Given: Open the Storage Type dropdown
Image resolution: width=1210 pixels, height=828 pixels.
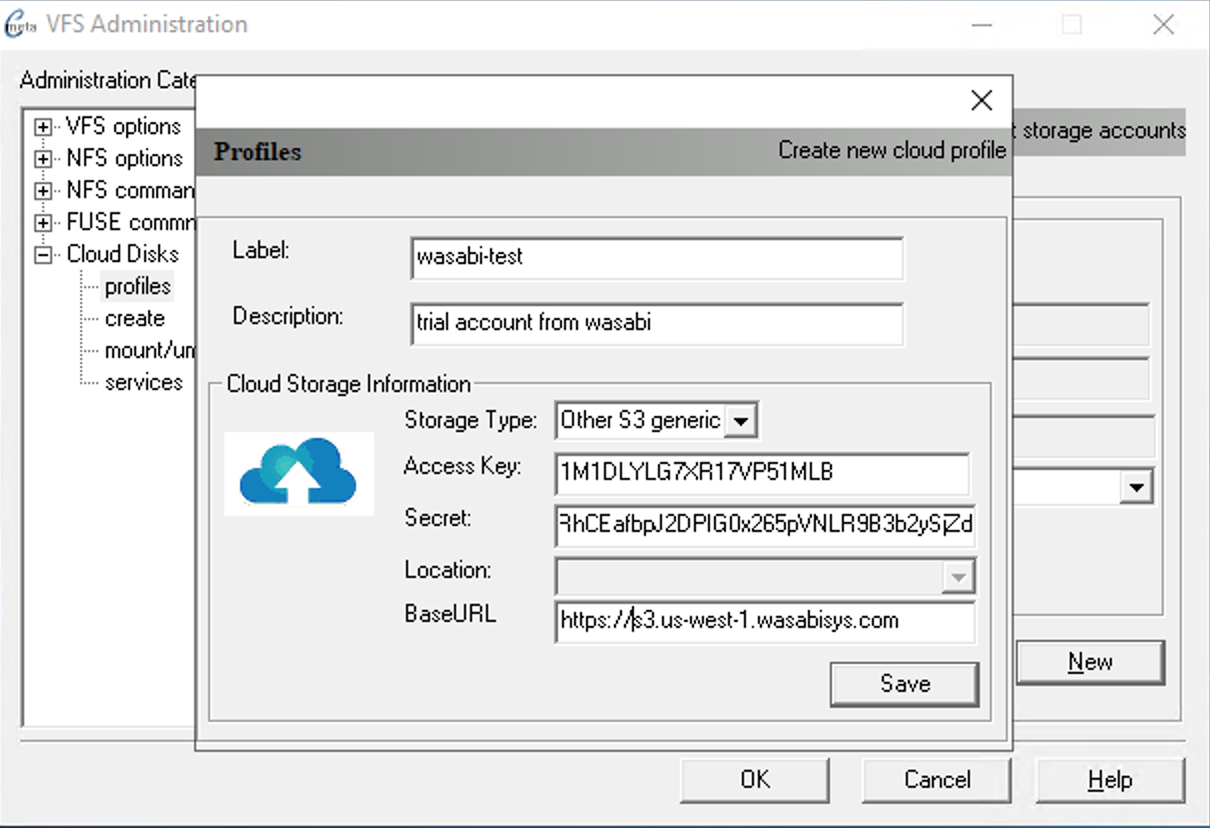Looking at the screenshot, I should (740, 421).
